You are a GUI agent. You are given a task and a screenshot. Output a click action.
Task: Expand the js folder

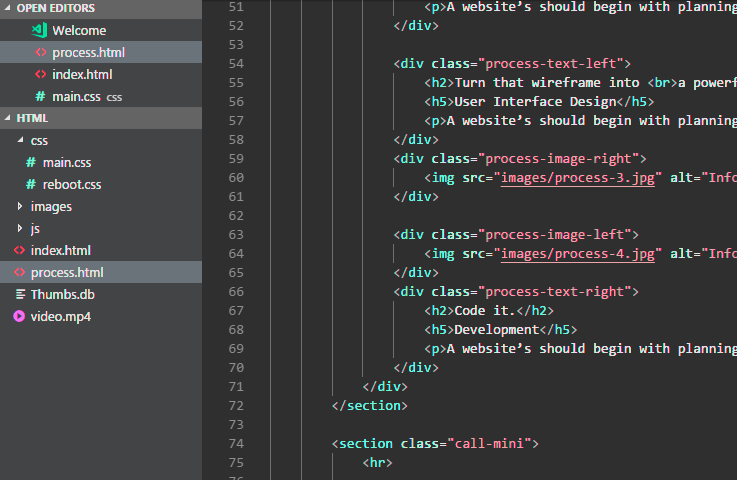[x=20, y=228]
